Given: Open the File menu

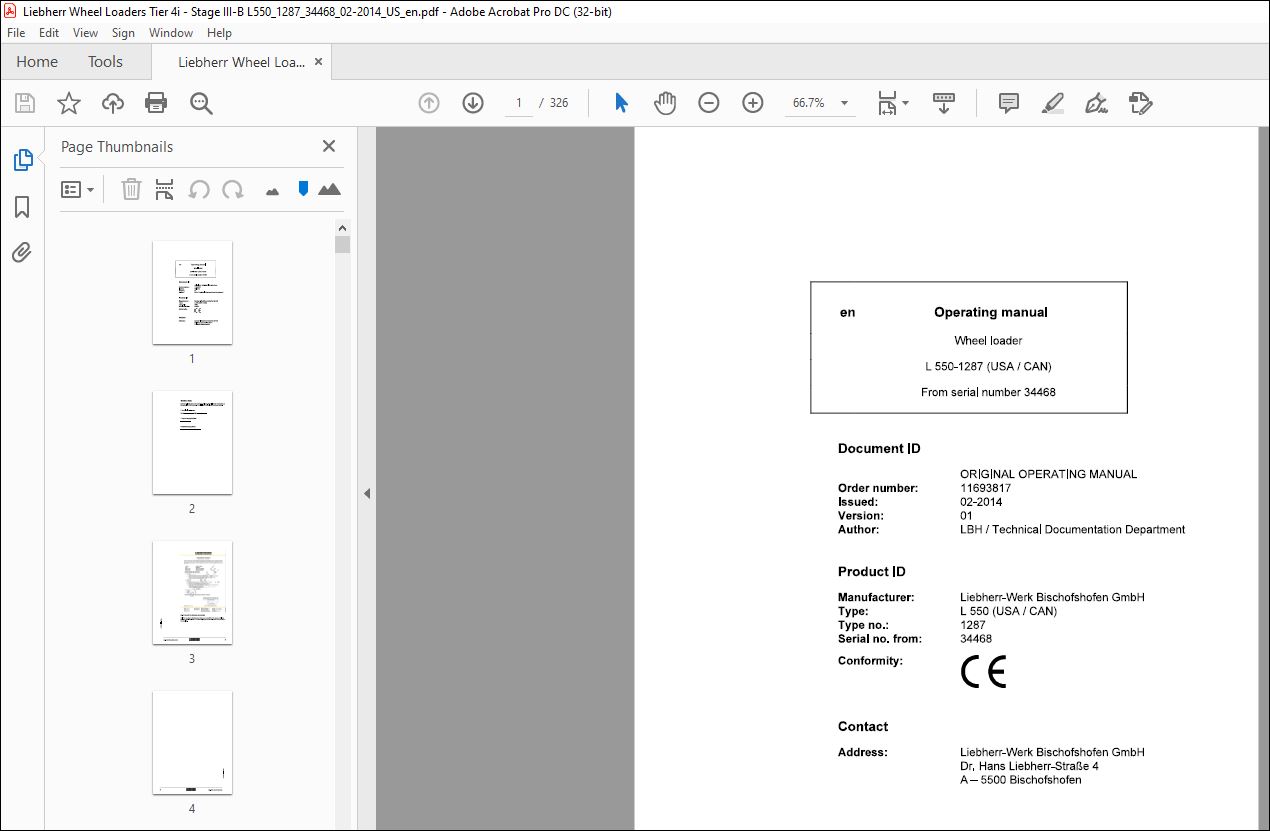Looking at the screenshot, I should (16, 33).
